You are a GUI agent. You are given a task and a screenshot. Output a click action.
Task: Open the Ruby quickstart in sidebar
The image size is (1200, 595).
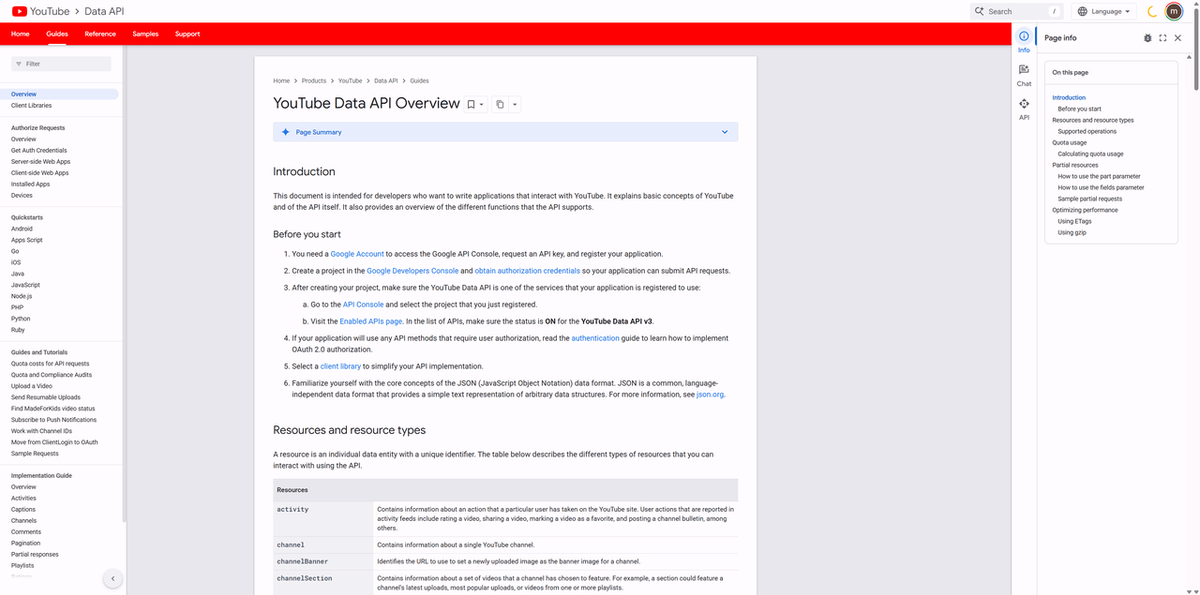[18, 330]
